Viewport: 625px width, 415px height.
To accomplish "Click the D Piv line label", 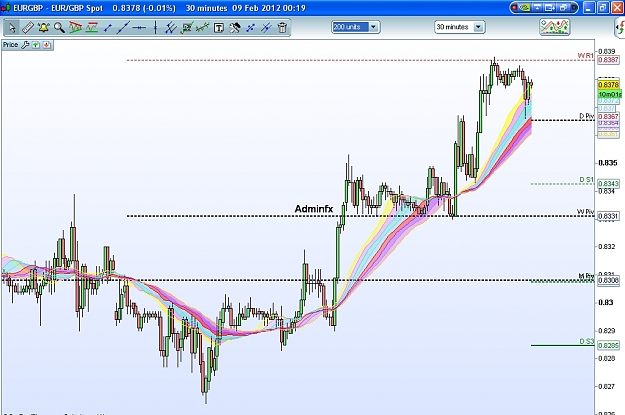I will [x=586, y=116].
